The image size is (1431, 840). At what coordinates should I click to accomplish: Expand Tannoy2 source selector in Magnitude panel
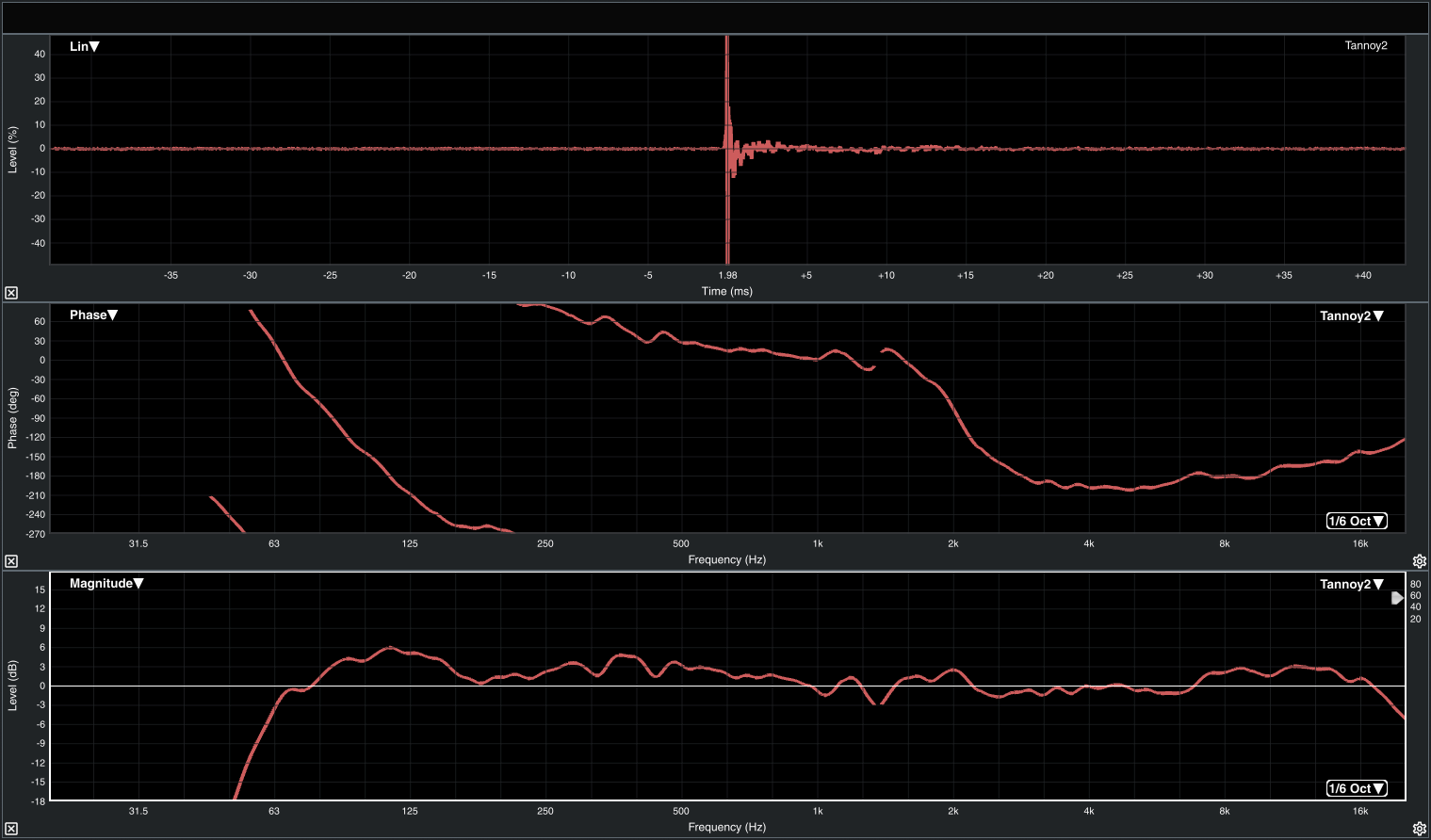pos(1351,584)
